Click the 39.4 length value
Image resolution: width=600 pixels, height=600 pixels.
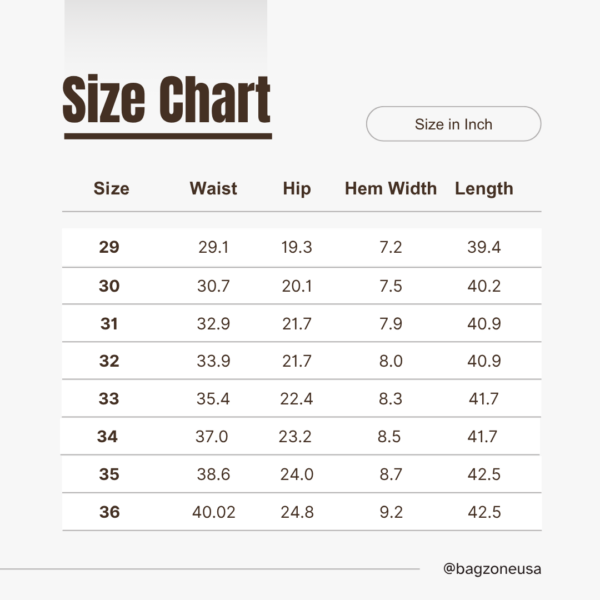484,247
